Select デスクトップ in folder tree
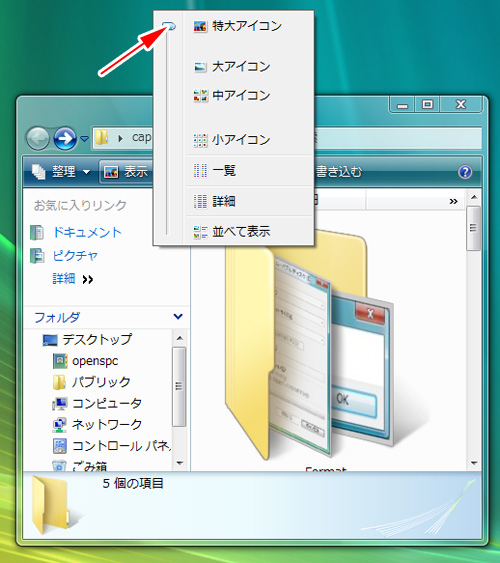Screen dimensions: 500x563 (x=97, y=340)
